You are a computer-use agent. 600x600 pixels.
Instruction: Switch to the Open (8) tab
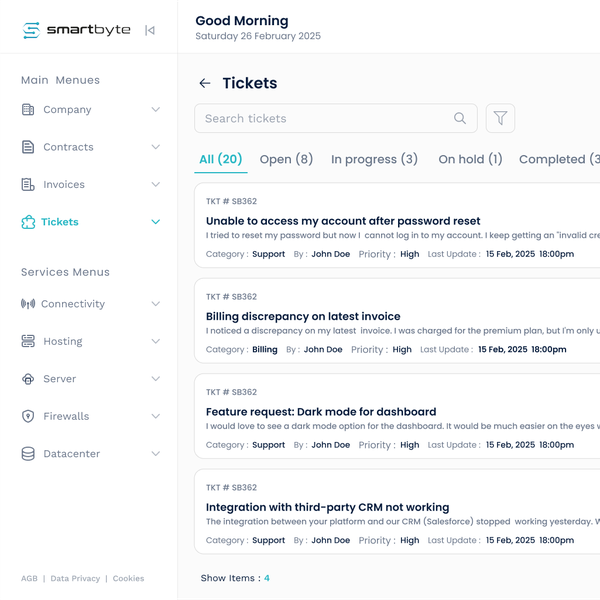286,159
